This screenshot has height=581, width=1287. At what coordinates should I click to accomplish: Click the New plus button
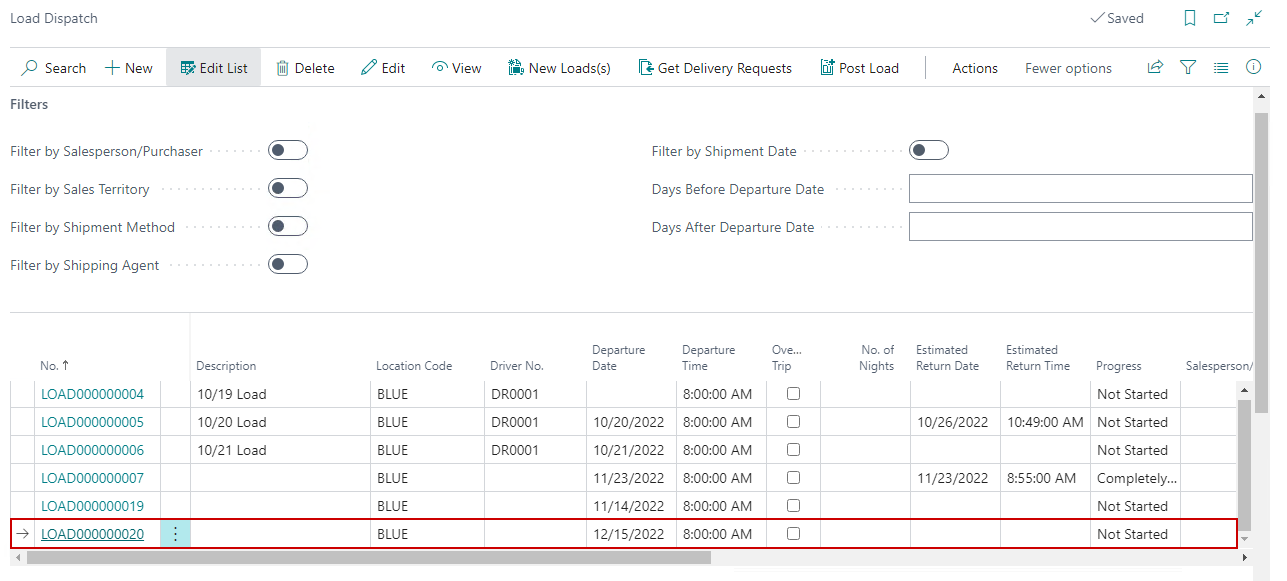(x=129, y=68)
